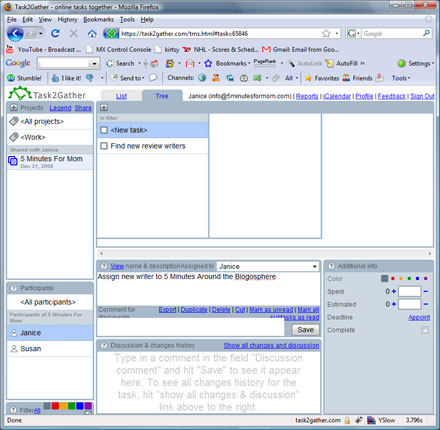This screenshot has height=430, width=440.
Task: Bookmark page with the star in address bar
Action: pos(326,33)
